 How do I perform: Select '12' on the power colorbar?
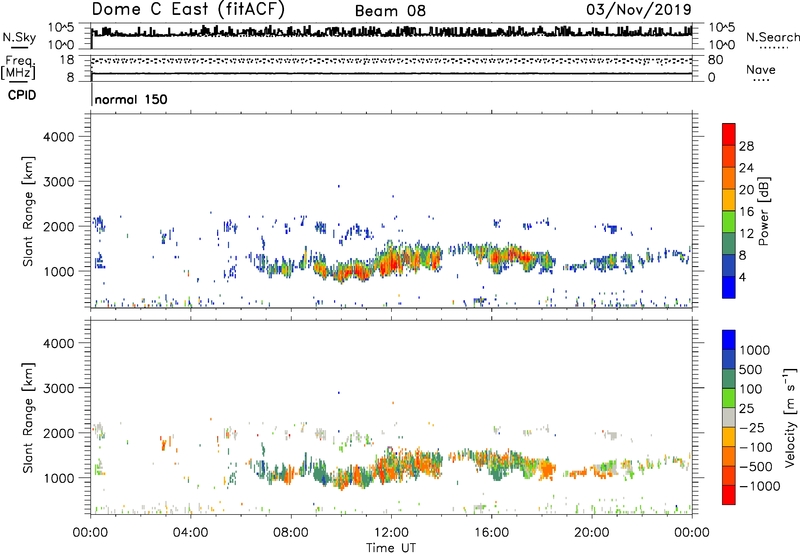[746, 234]
